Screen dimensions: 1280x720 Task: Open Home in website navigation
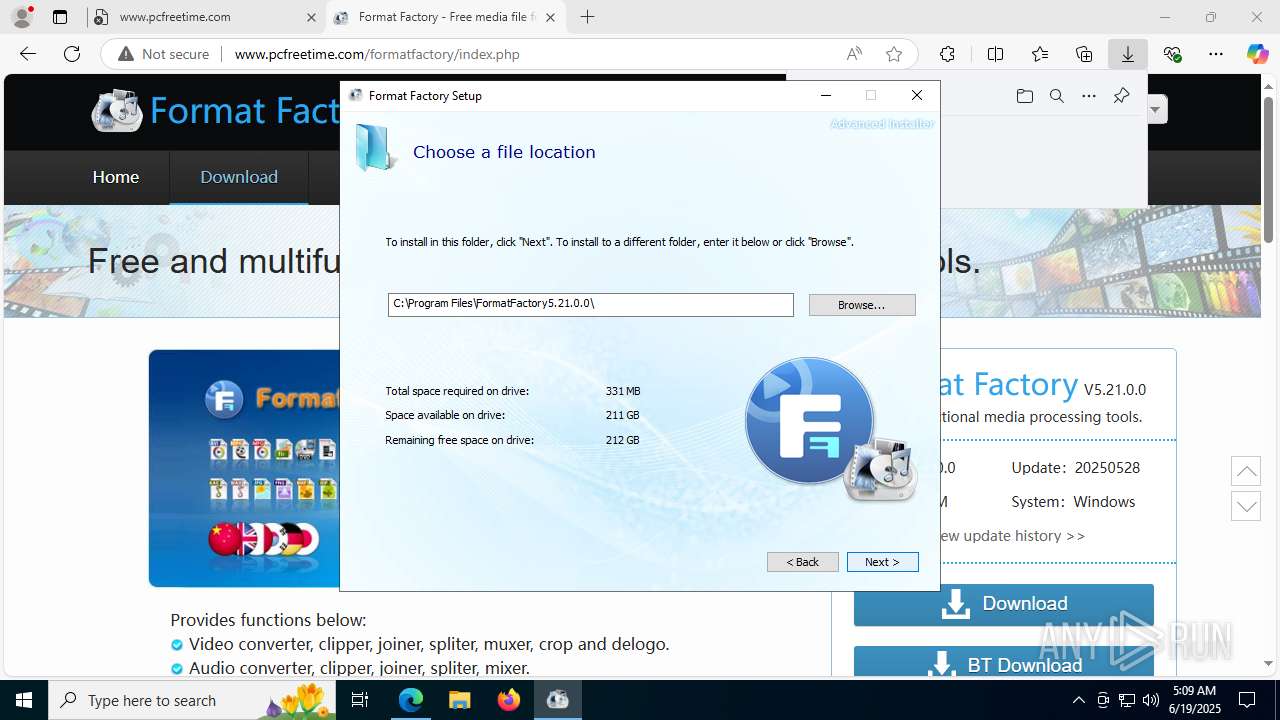116,177
